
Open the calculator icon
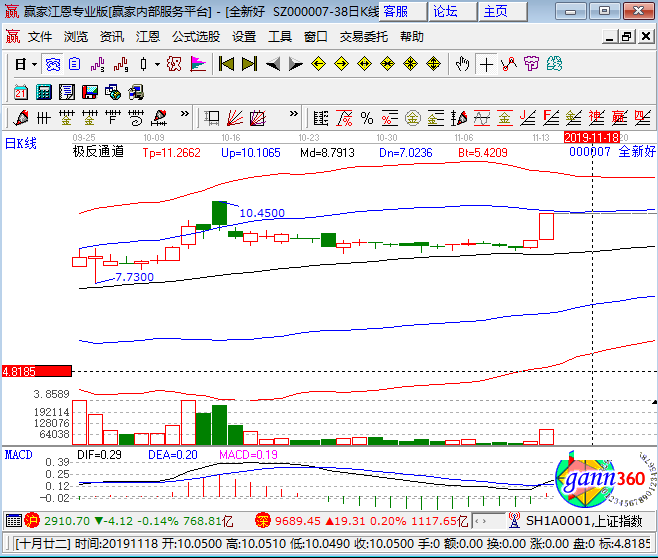tap(44, 92)
